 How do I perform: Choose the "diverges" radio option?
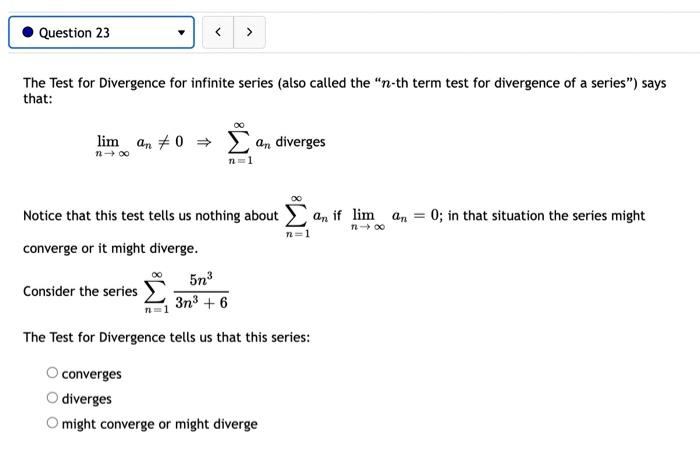52,397
